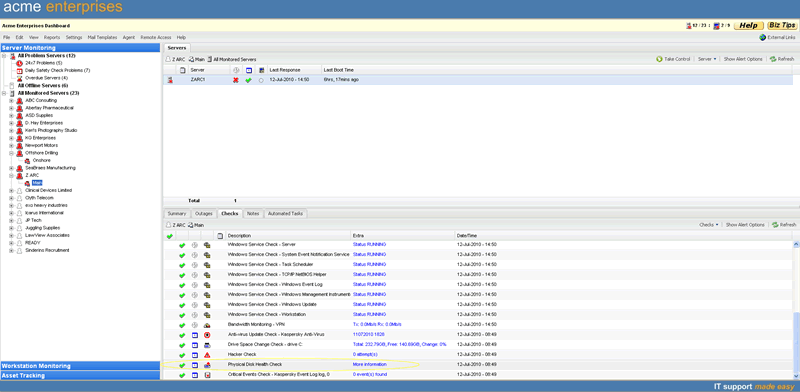Click Show Alert Options in the Checks toolbar
800x392 pixels.
coord(745,225)
